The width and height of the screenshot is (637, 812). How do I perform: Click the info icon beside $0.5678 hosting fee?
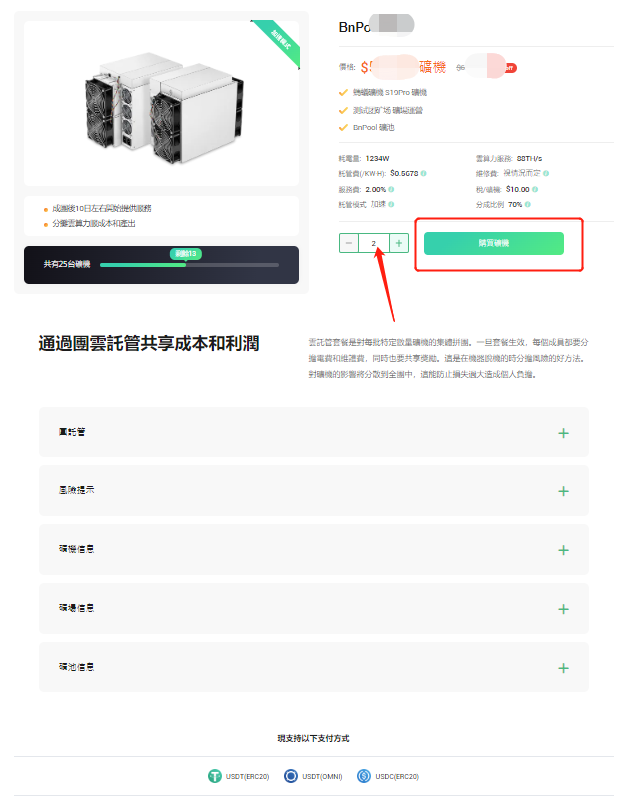424,173
